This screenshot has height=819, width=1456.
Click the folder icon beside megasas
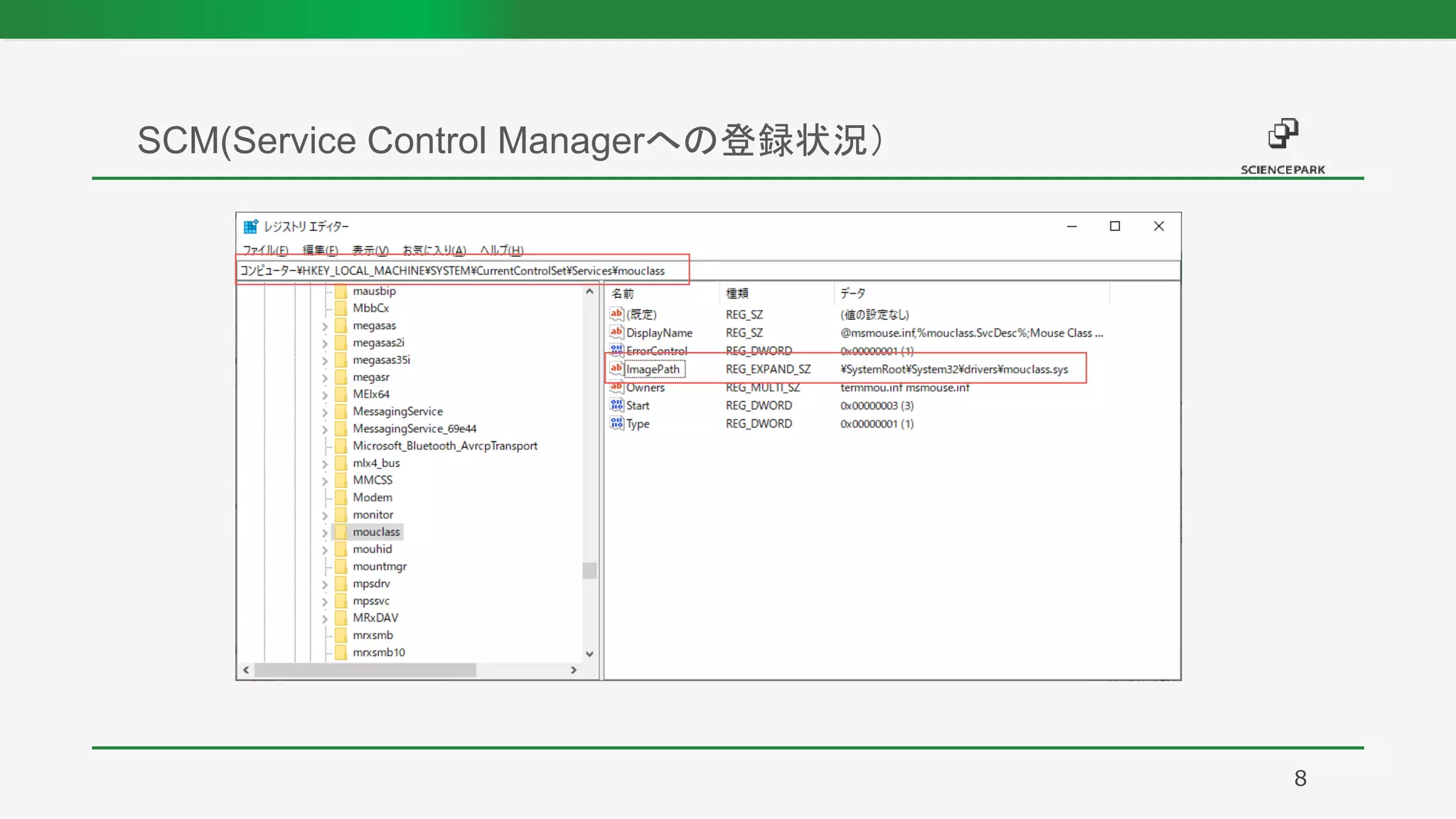pyautogui.click(x=341, y=326)
